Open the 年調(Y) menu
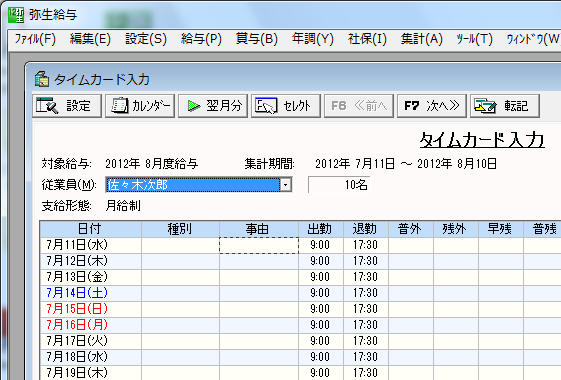 [313, 39]
